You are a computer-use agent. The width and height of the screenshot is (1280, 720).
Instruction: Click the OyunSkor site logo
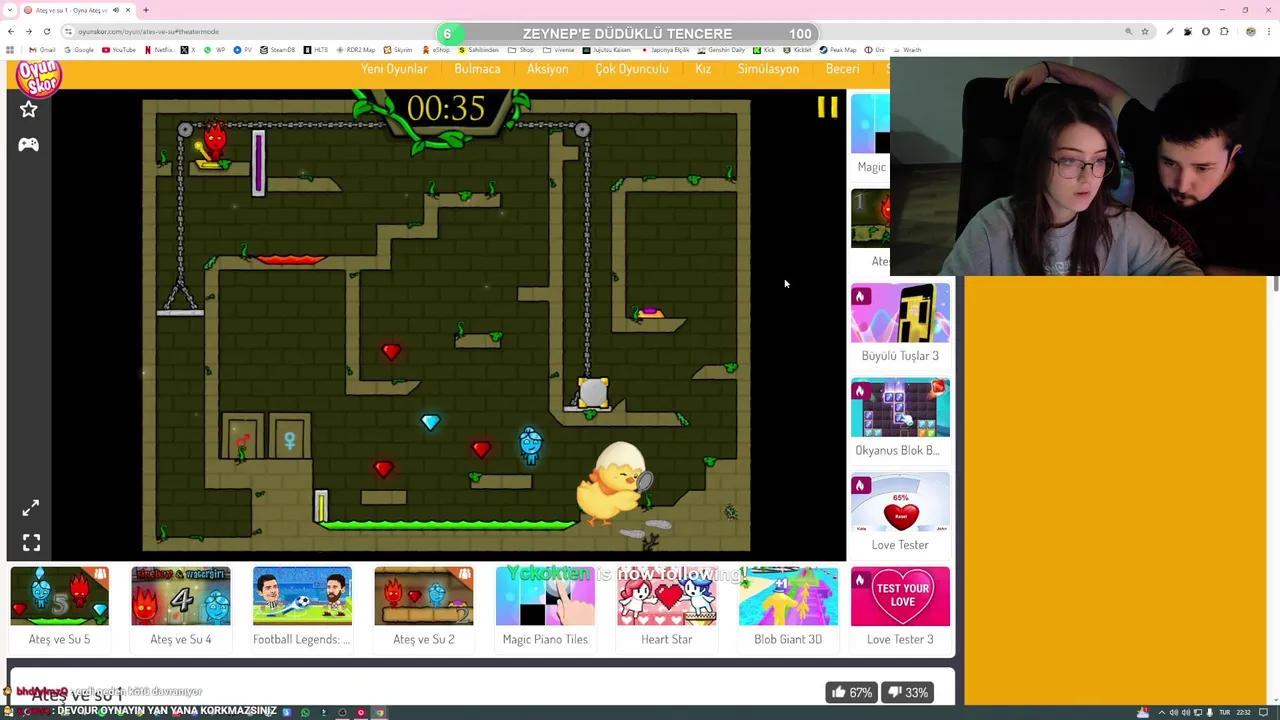[40, 79]
